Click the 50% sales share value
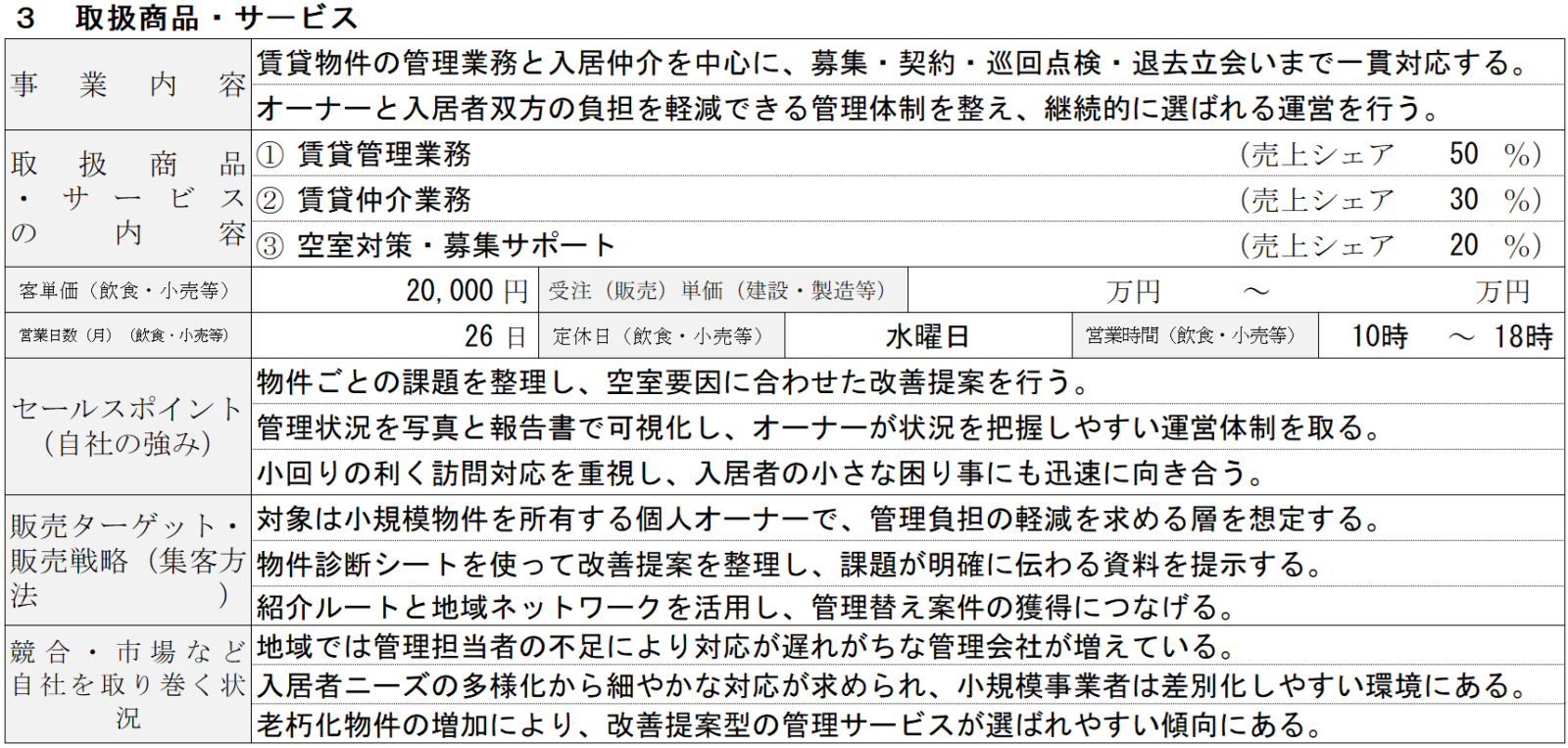This screenshot has height=748, width=1568. (1464, 154)
